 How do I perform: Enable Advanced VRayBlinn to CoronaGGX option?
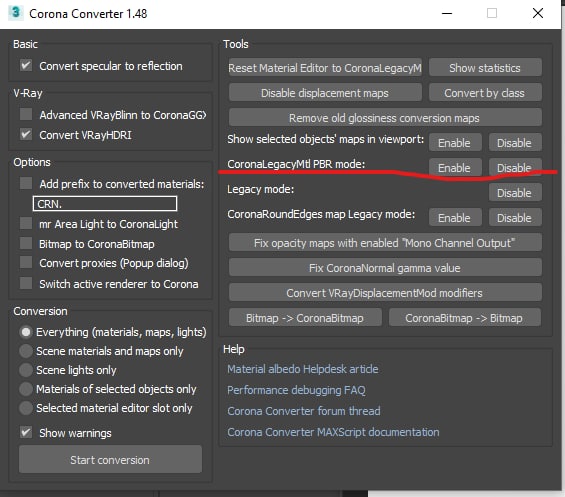coord(26,115)
